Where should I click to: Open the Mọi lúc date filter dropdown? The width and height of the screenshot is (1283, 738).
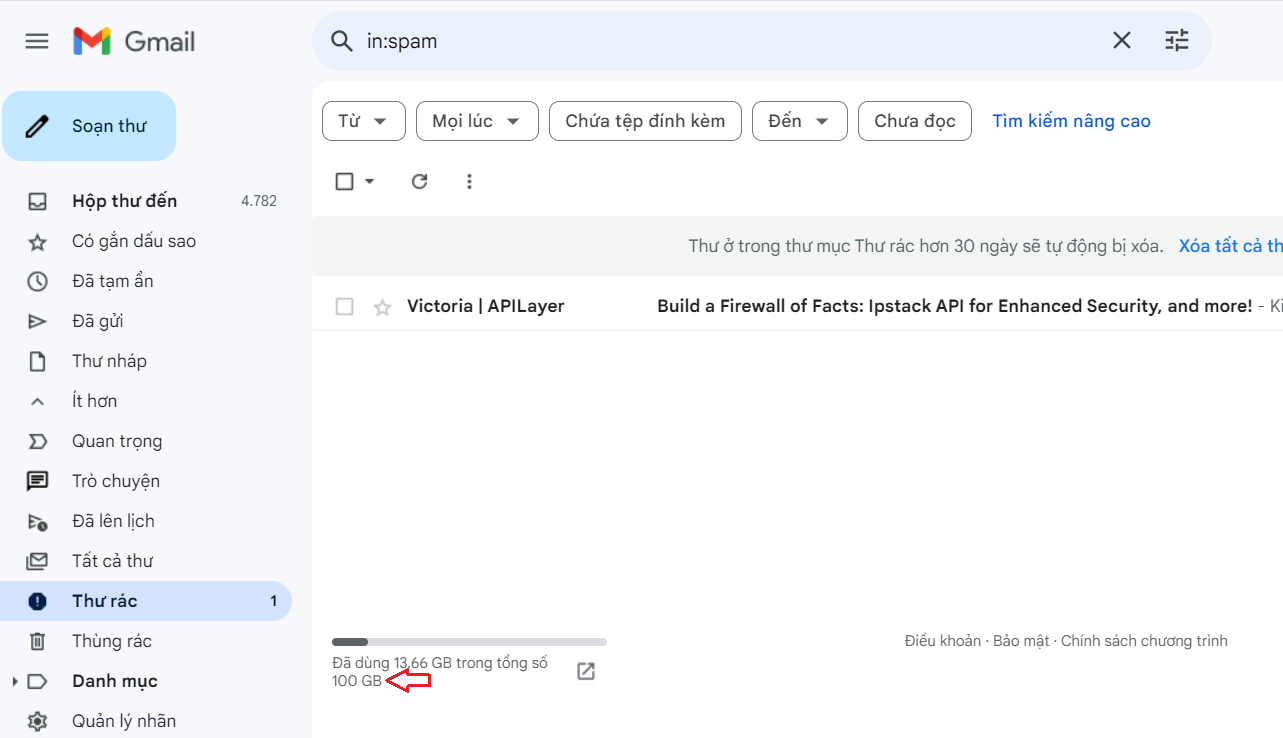[x=477, y=120]
